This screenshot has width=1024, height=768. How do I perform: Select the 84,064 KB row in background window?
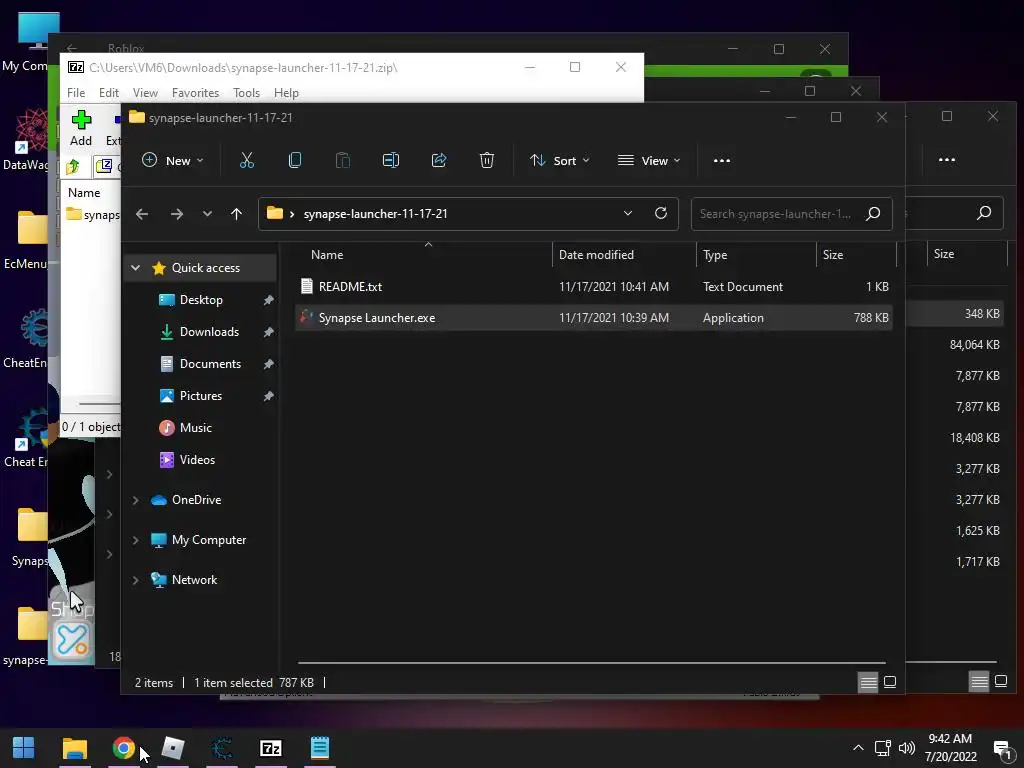pos(957,345)
